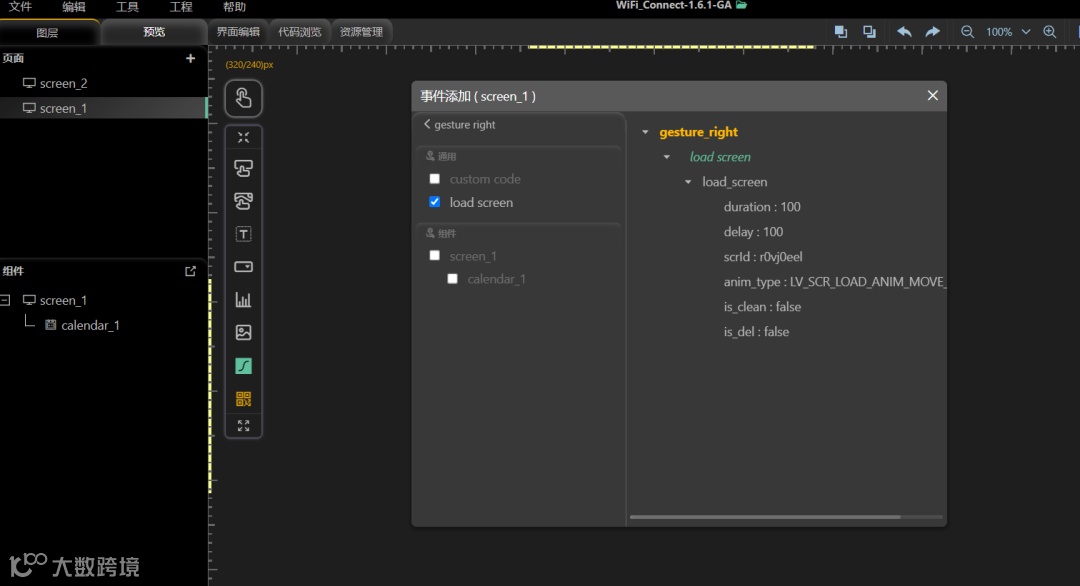Select calendar_1 in the 组件 tree
1080x586 pixels.
[90, 325]
